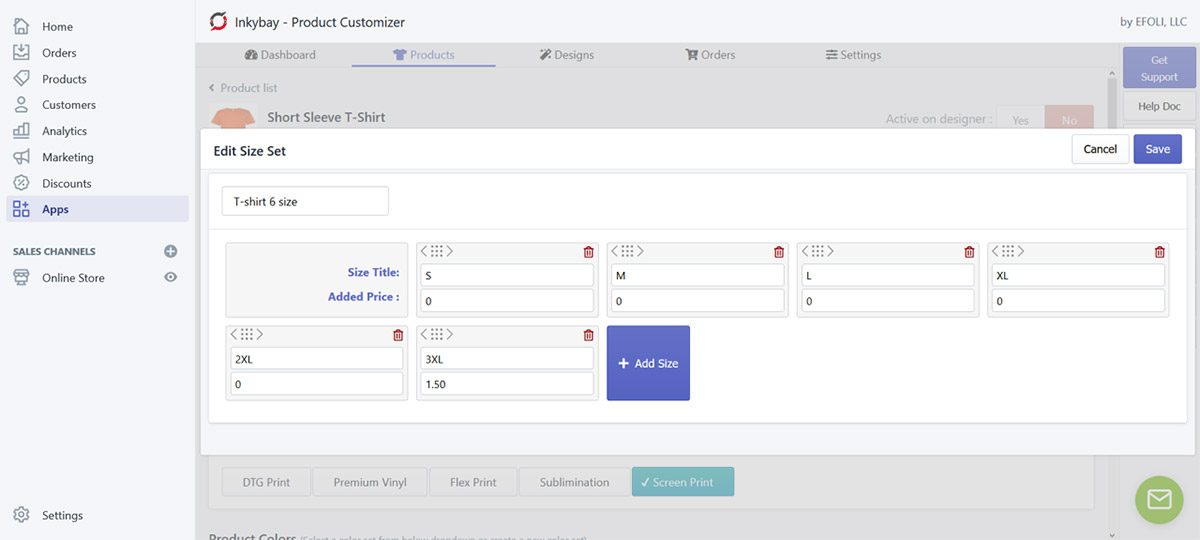The width and height of the screenshot is (1200, 540).
Task: Open the Dashboard tab
Action: click(x=280, y=55)
